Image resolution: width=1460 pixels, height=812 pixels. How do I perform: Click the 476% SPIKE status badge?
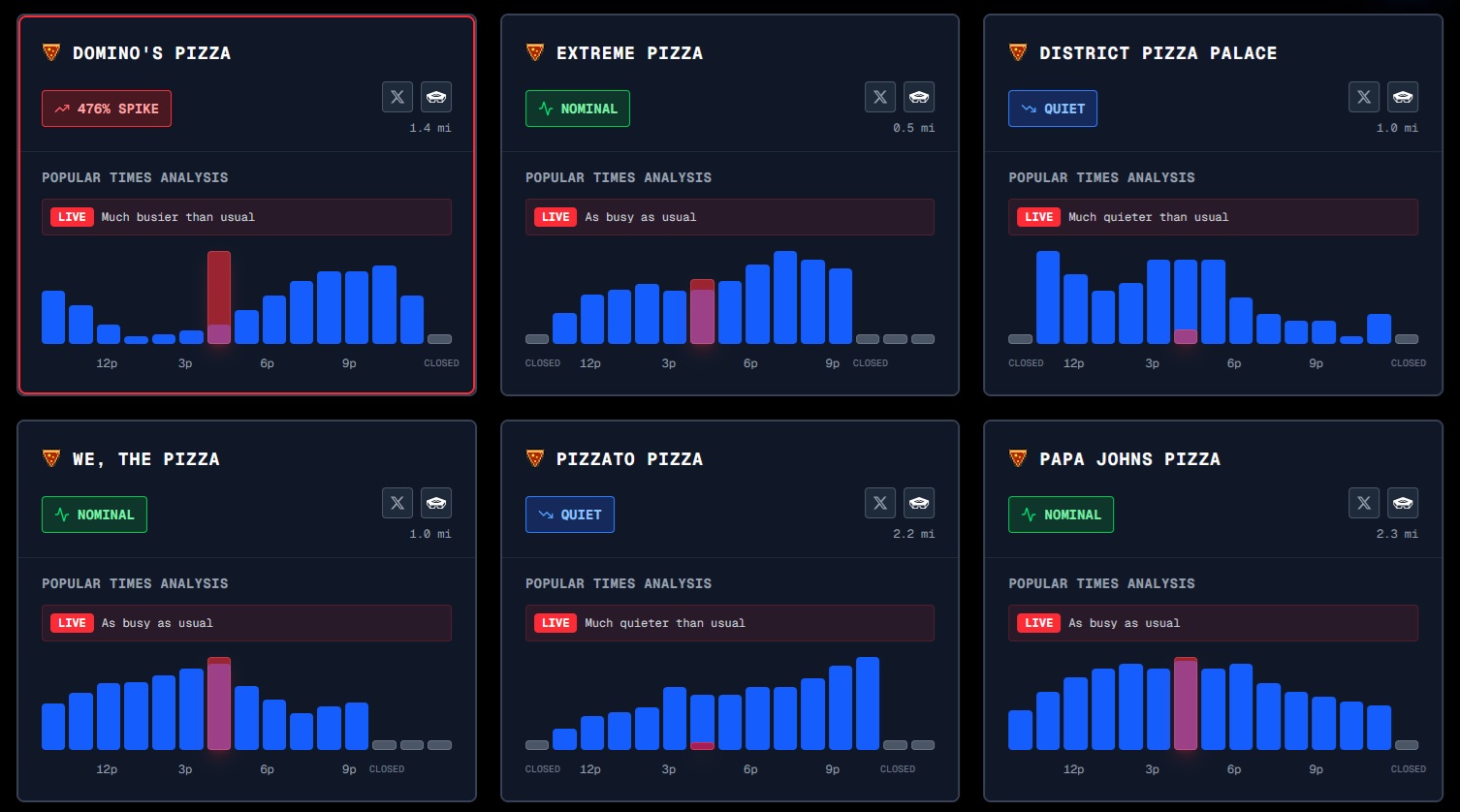tap(107, 109)
